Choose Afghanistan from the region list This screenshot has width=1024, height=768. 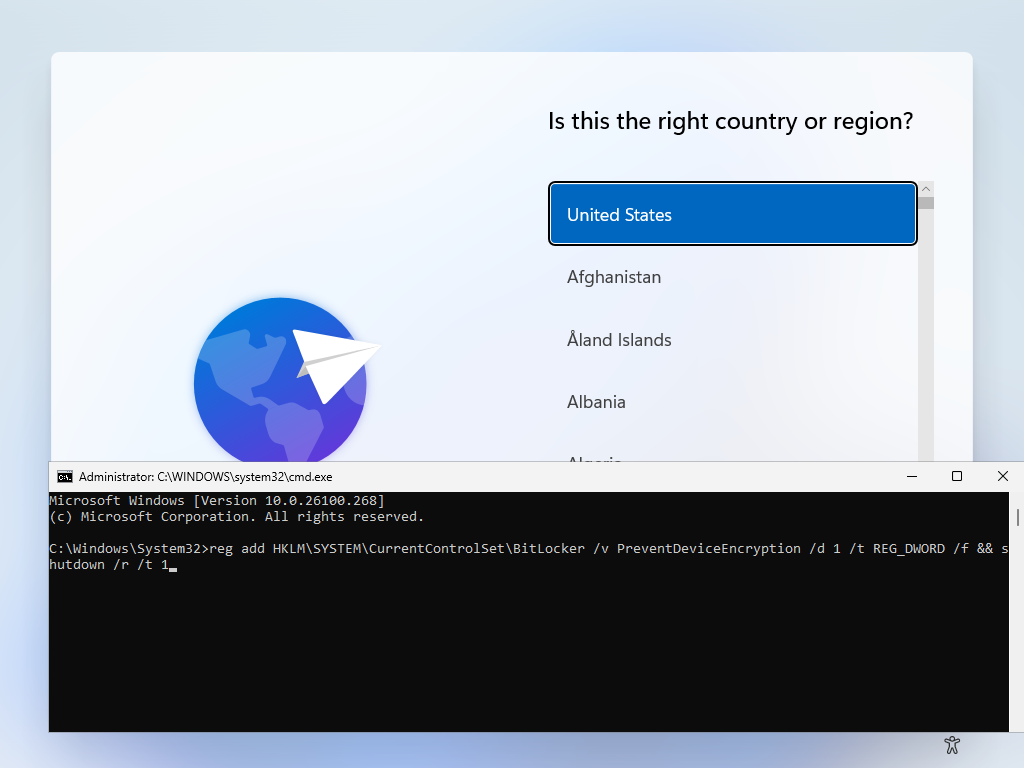point(733,277)
